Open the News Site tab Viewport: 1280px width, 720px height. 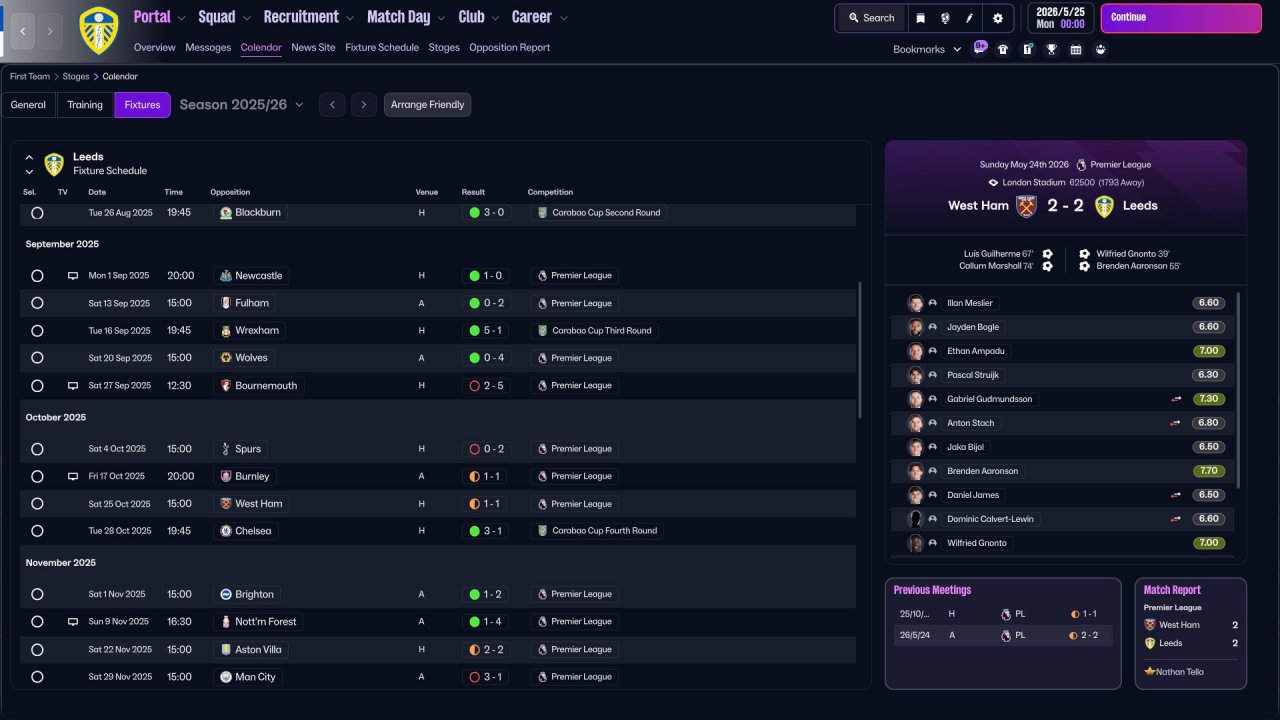pyautogui.click(x=313, y=47)
